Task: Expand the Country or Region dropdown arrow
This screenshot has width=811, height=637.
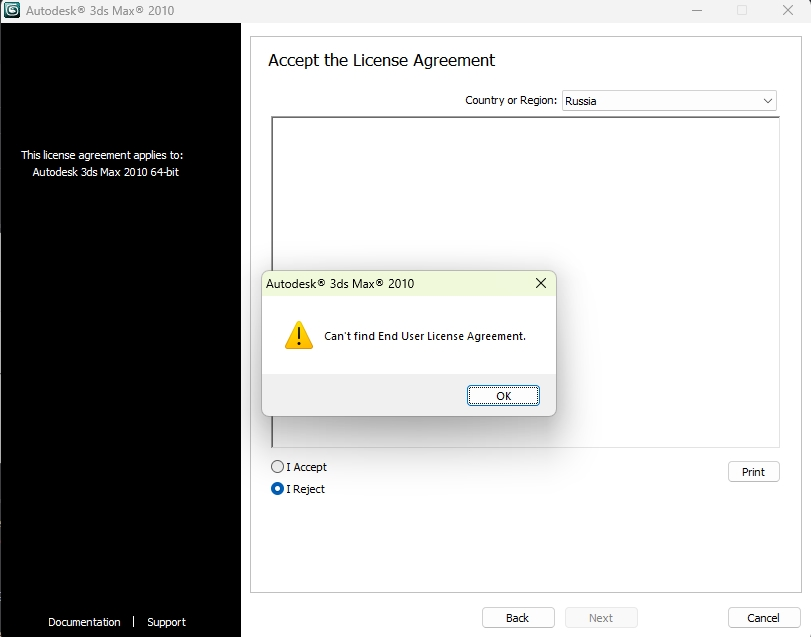Action: point(768,101)
